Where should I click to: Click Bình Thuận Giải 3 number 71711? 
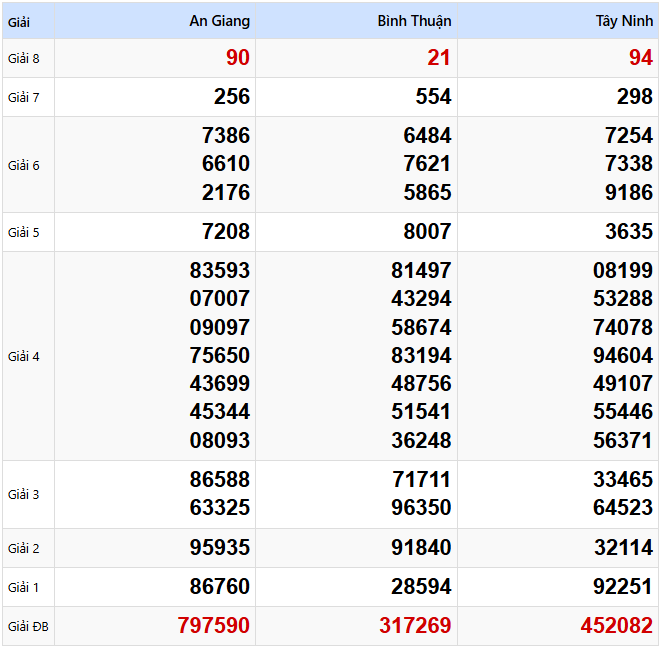click(x=421, y=480)
